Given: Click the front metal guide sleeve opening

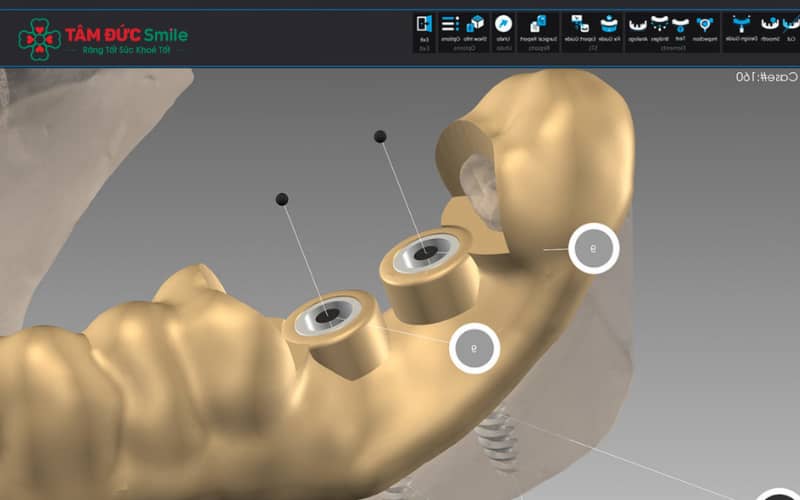Looking at the screenshot, I should click(328, 316).
